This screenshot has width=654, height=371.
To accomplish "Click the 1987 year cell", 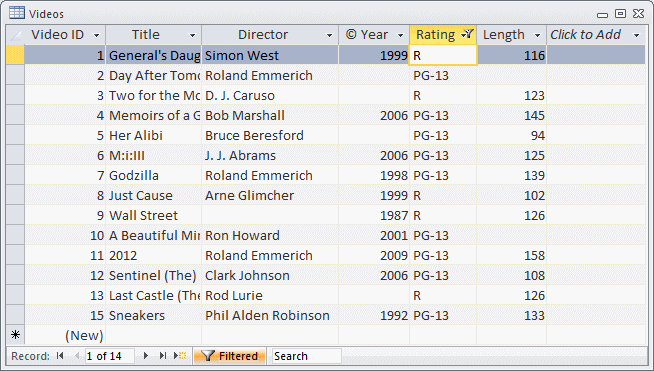I will pyautogui.click(x=374, y=216).
